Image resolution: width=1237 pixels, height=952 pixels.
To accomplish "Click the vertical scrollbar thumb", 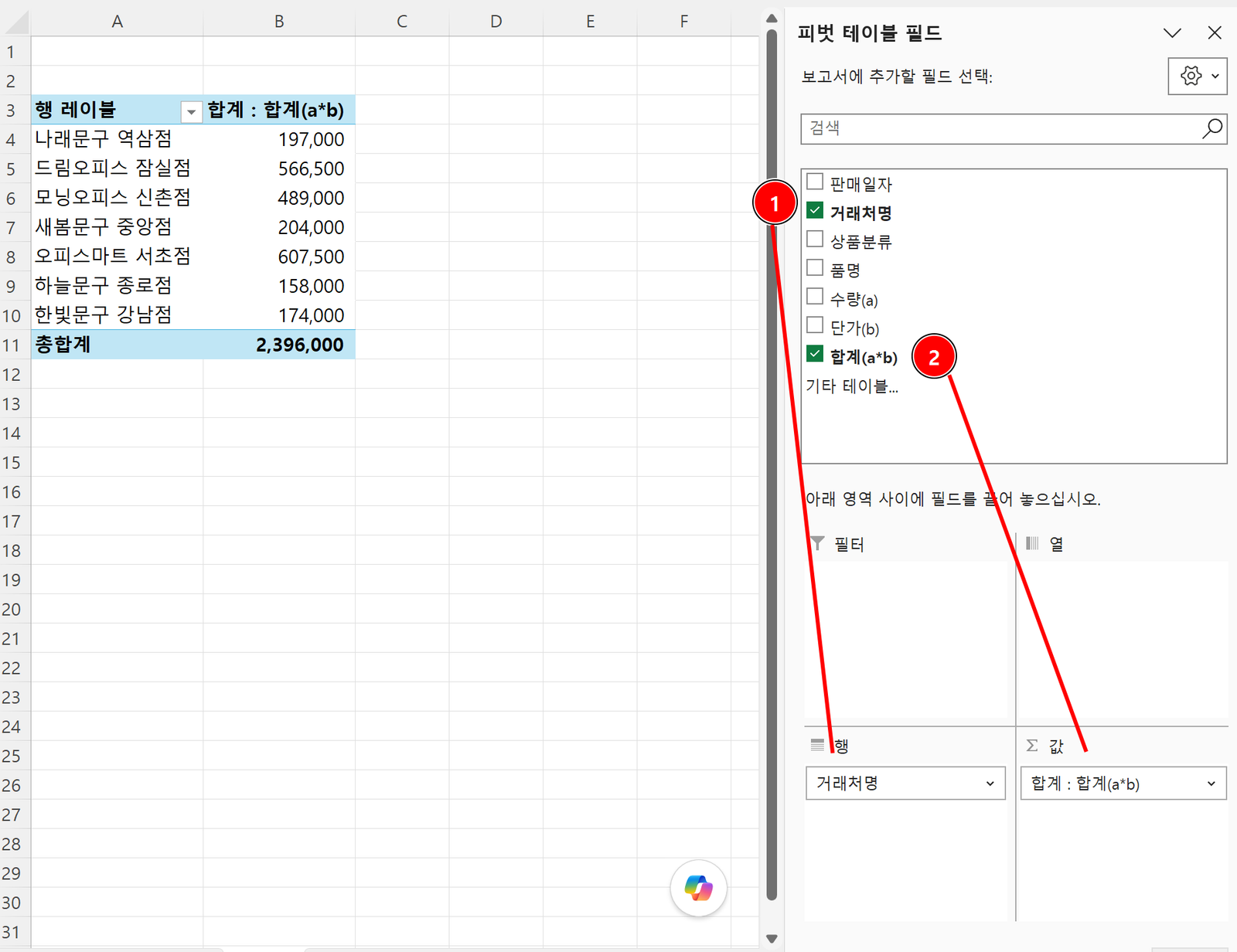I will (x=772, y=464).
